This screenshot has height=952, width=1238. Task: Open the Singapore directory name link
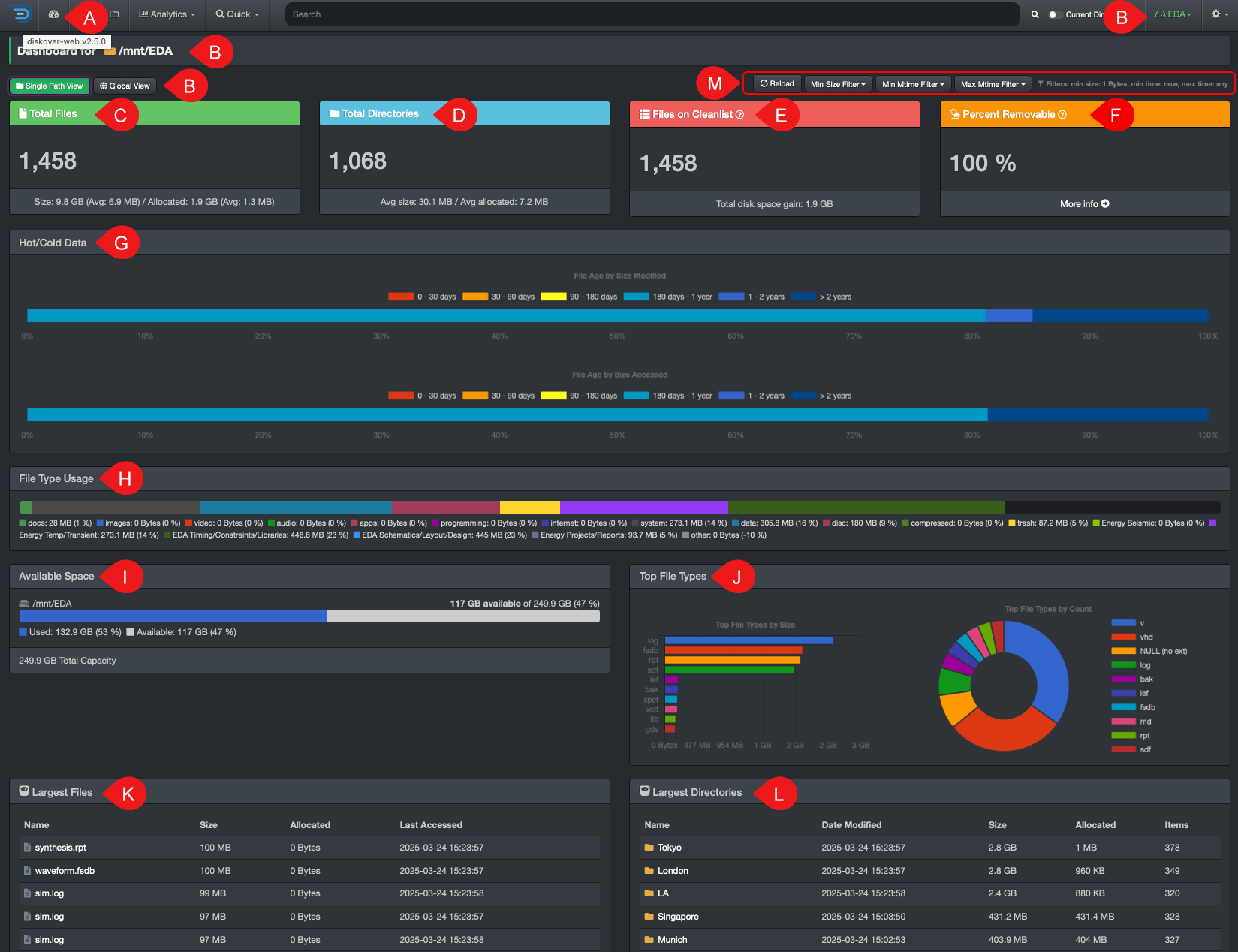(678, 917)
